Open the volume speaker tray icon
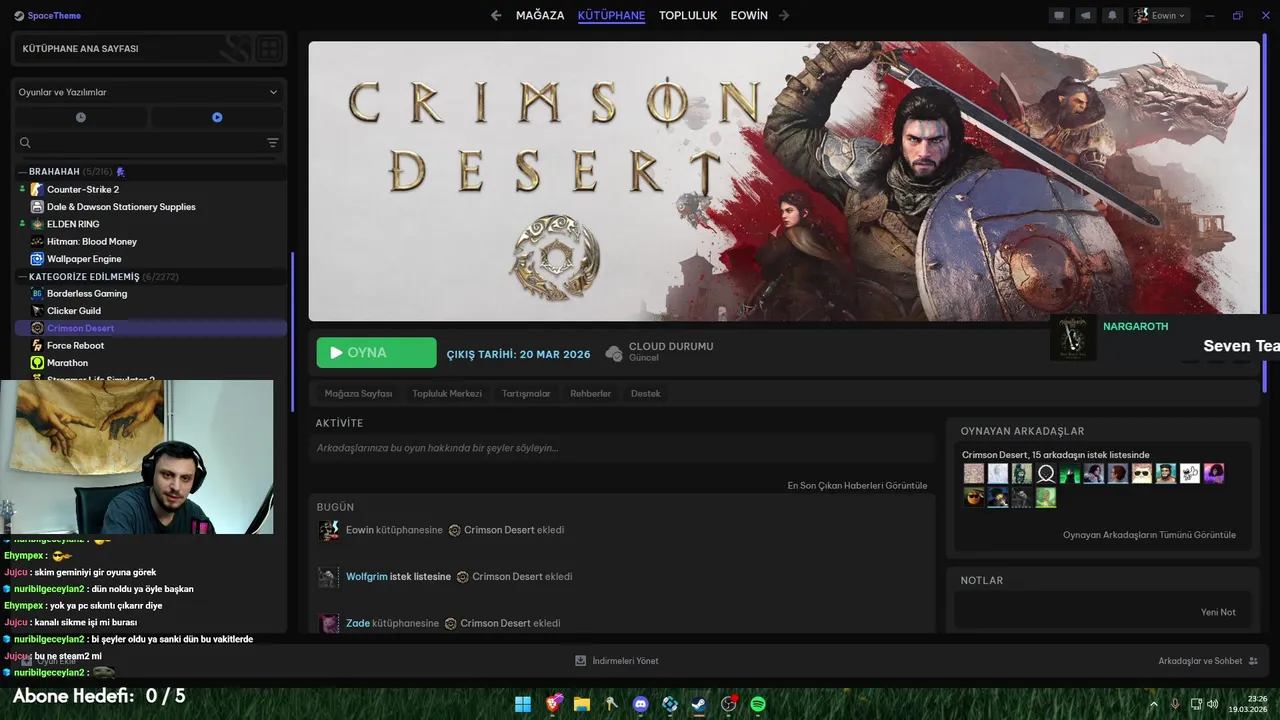The image size is (1280, 720). [1213, 704]
